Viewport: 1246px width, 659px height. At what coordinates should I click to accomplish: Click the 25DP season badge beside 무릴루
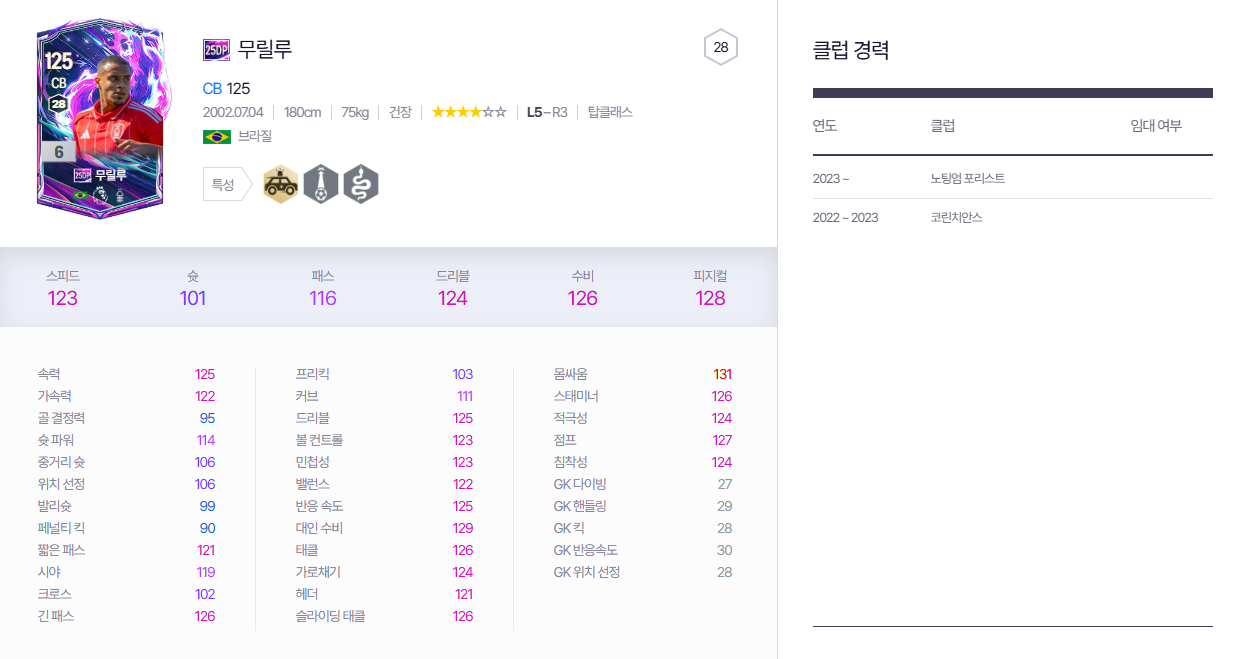click(216, 49)
